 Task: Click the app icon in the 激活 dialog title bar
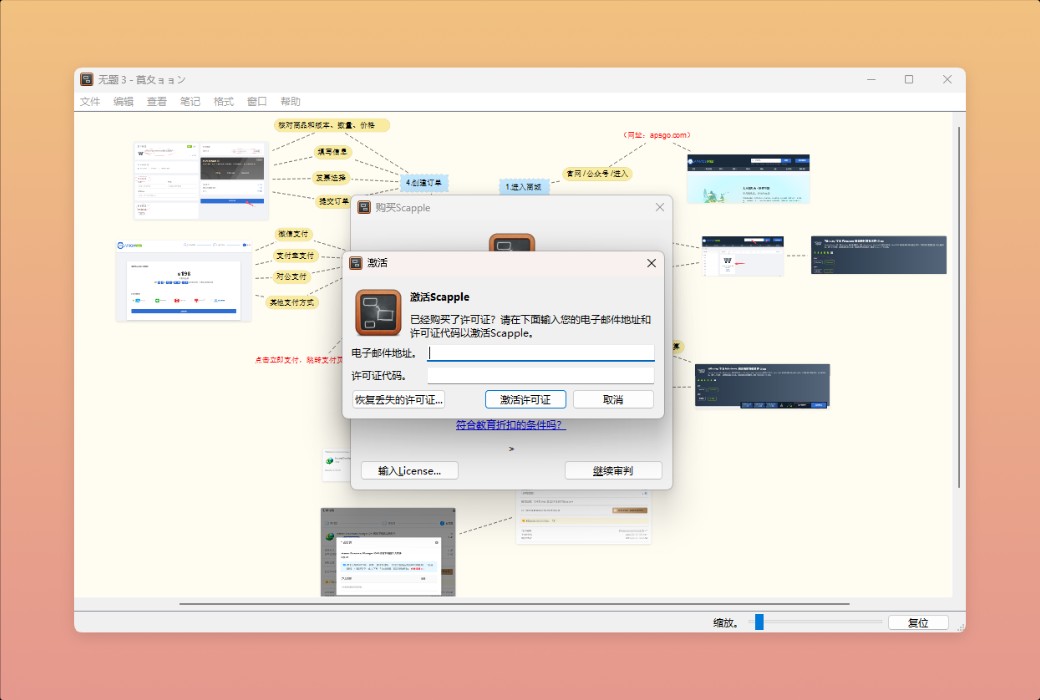[x=358, y=263]
